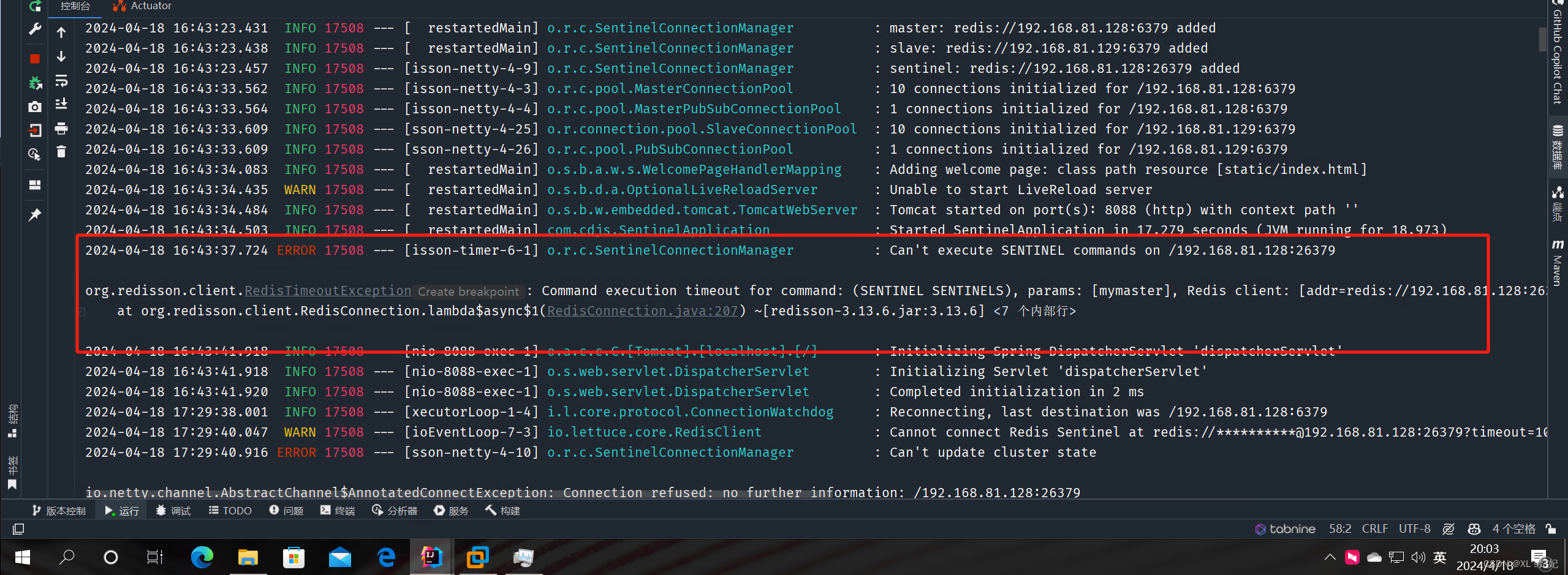The height and width of the screenshot is (575, 1568).
Task: Open the structure panel on left edge
Action: pos(12,421)
